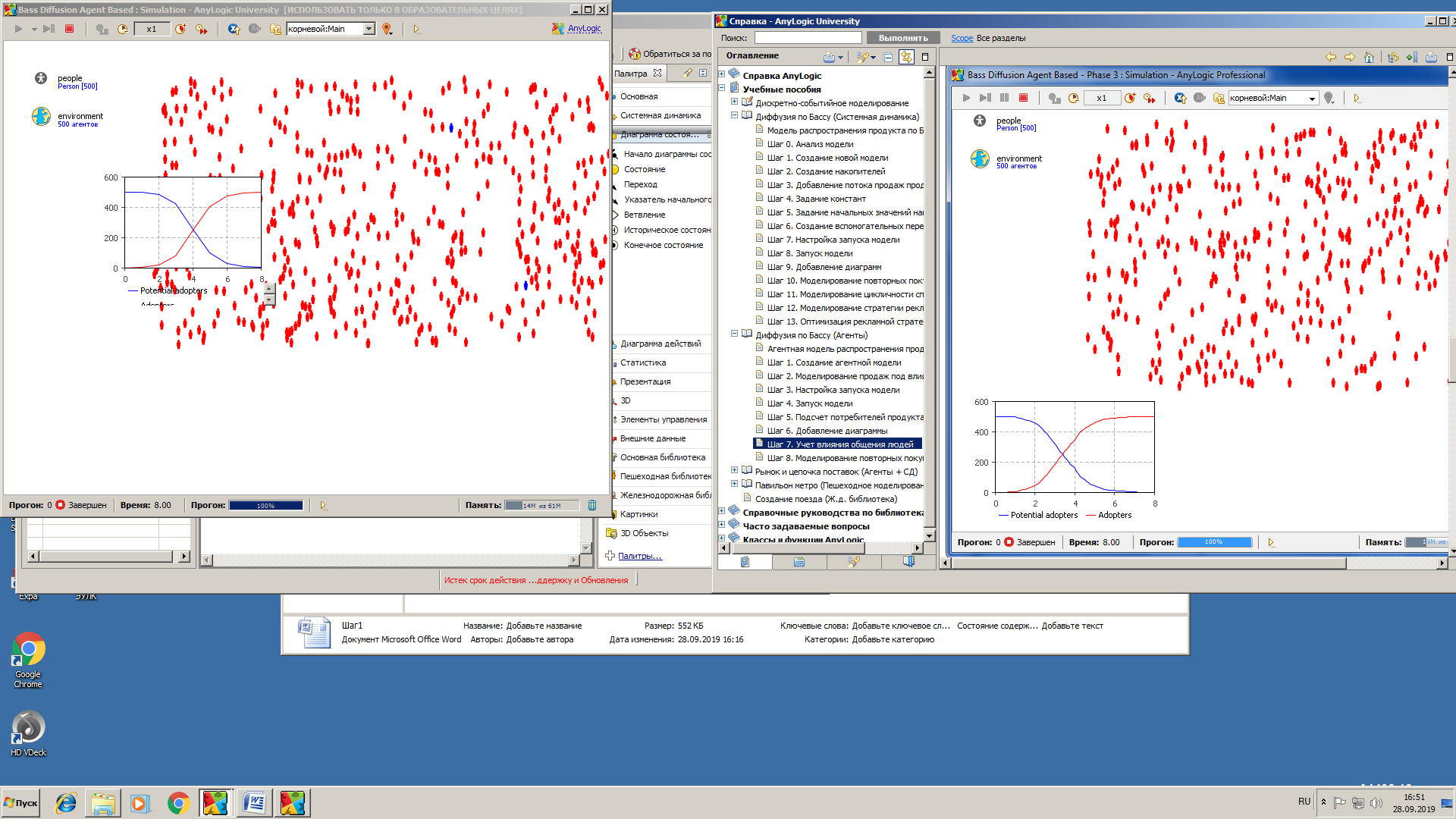Click the speed up clock icon with plus
Image resolution: width=1456 pixels, height=819 pixels.
point(180,29)
